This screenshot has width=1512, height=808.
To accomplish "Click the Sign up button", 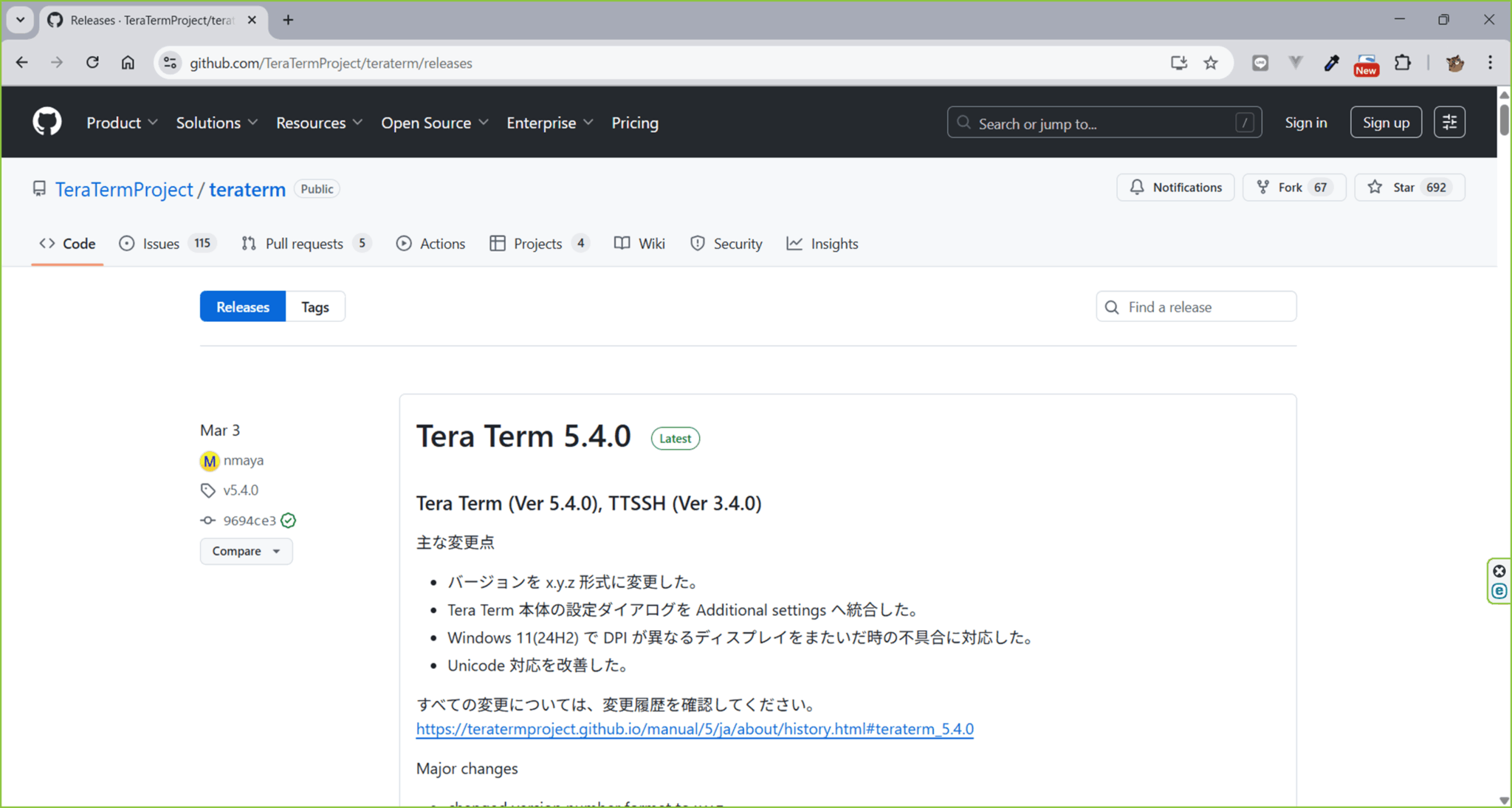I will coord(1386,122).
